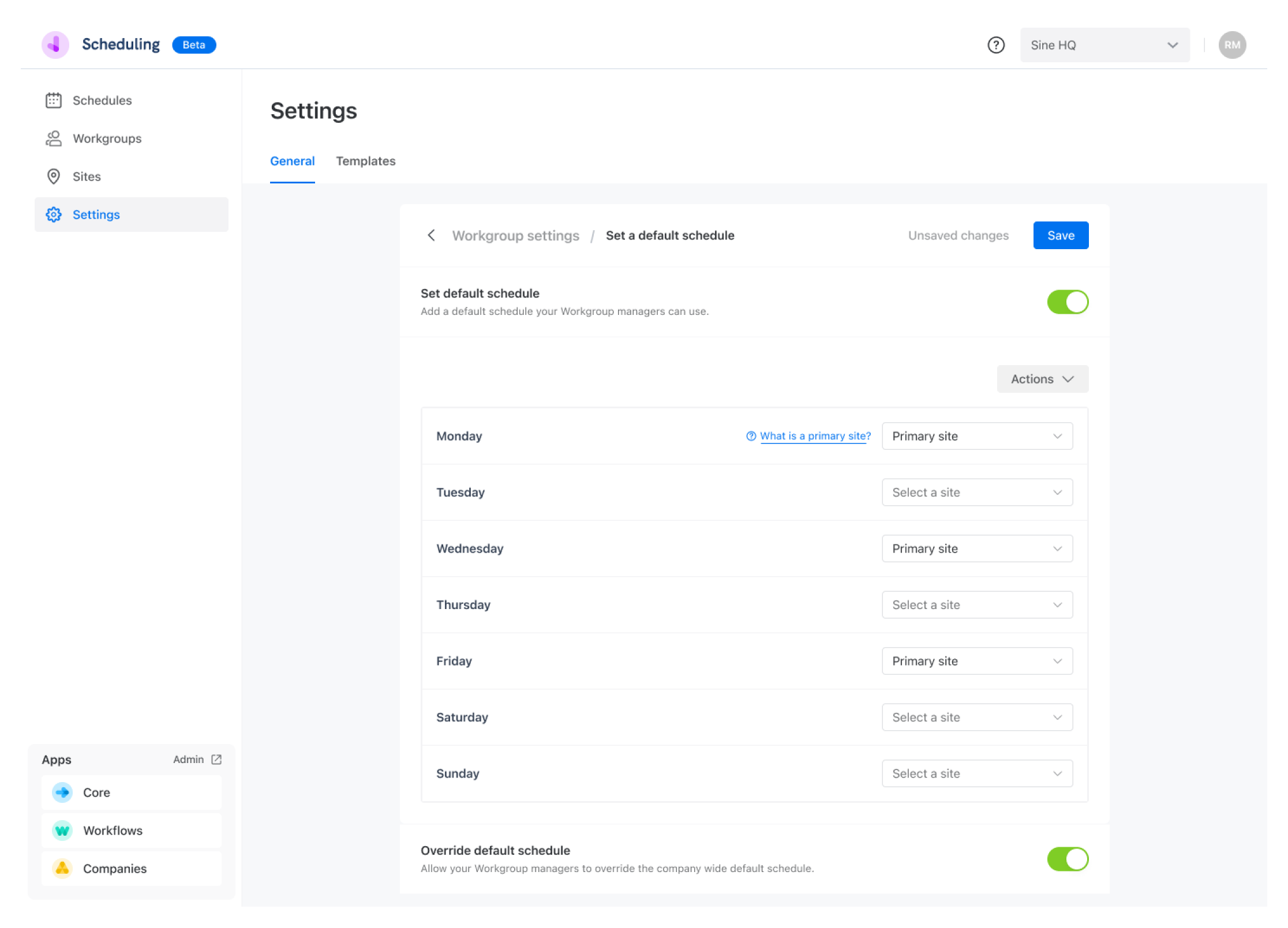Switch to the General tab
The image size is (1288, 928).
[292, 161]
